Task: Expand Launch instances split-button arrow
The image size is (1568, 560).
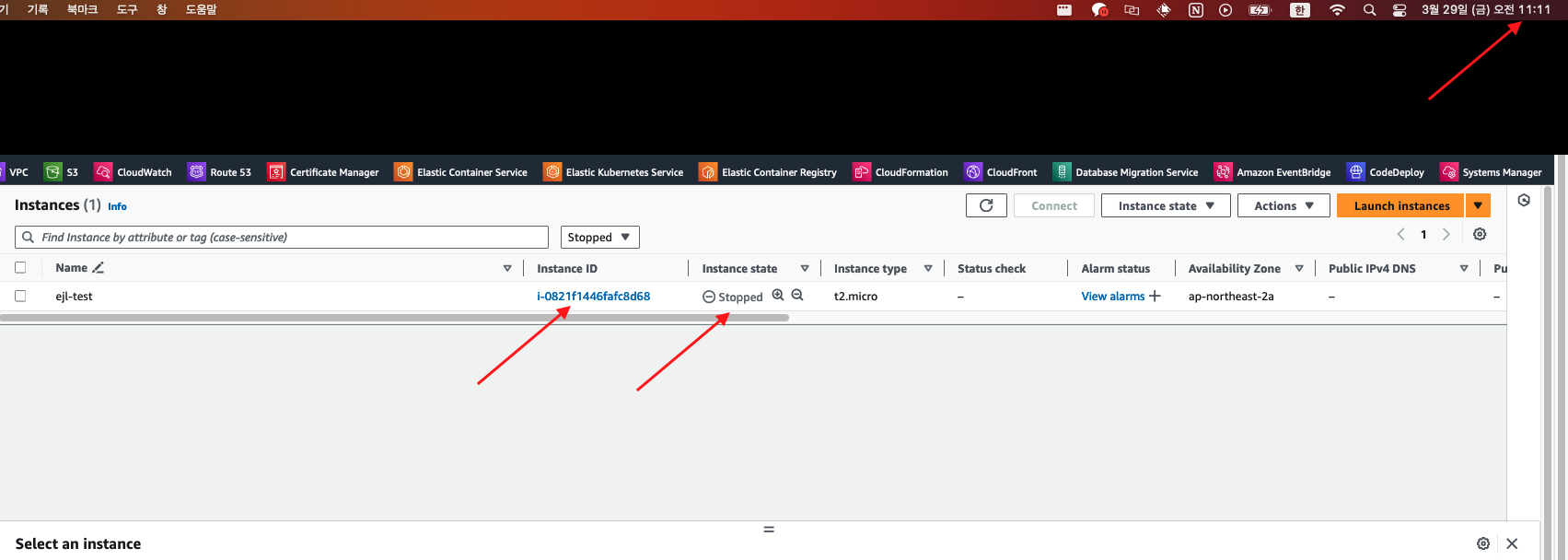Action: tap(1478, 205)
